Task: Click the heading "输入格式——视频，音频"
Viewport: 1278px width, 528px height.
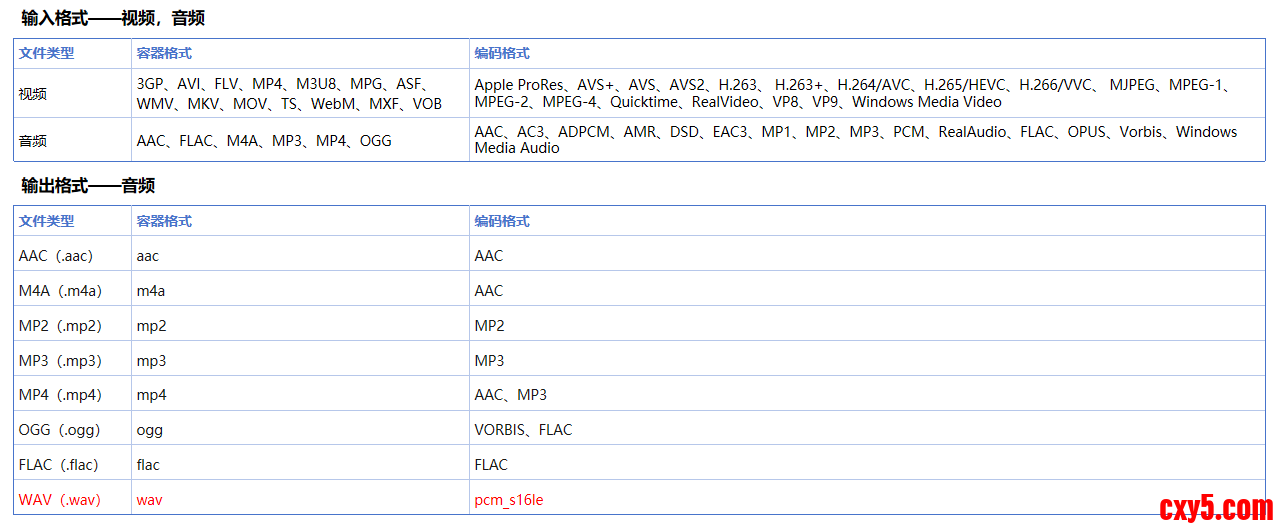Action: coord(113,19)
